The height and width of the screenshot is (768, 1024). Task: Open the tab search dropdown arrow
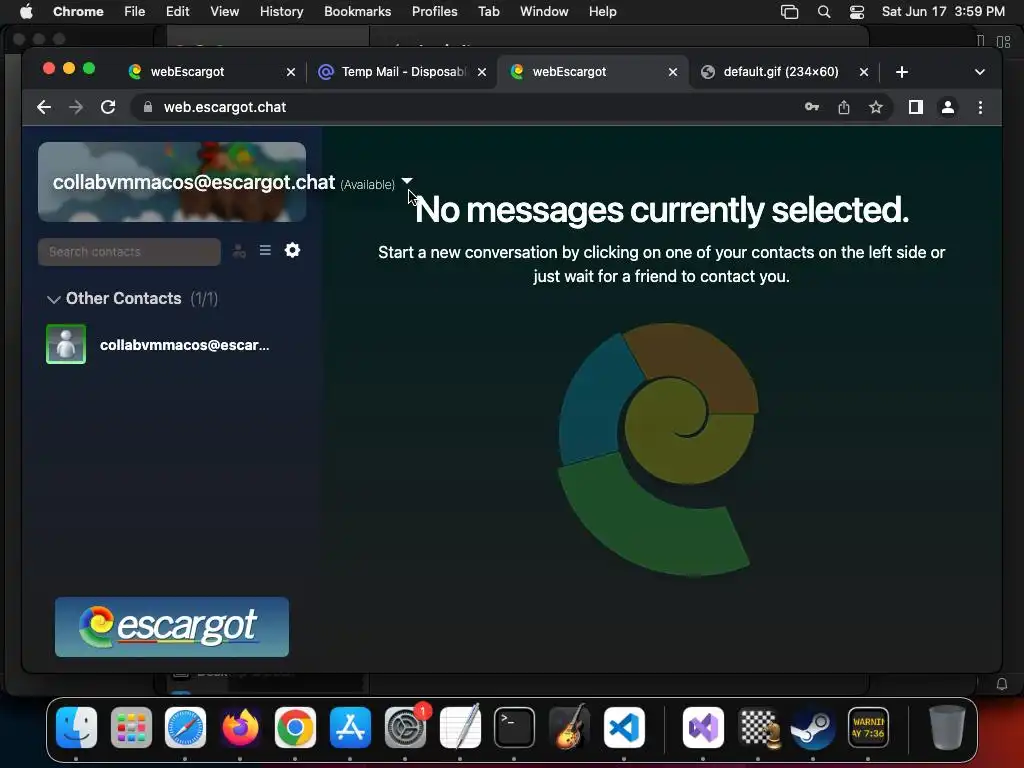tap(980, 72)
